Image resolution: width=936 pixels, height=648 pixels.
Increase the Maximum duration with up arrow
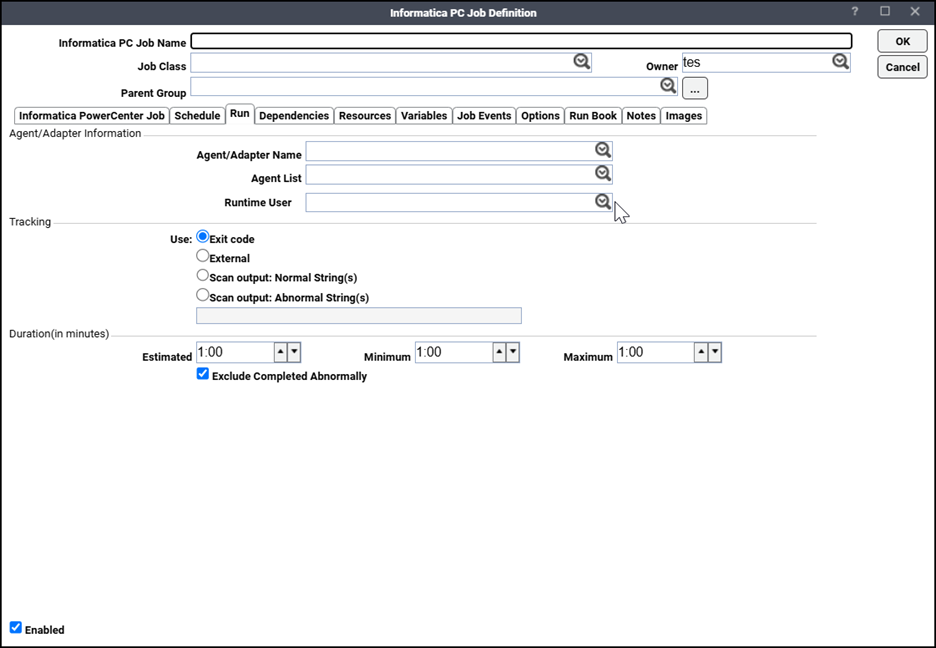(x=701, y=353)
